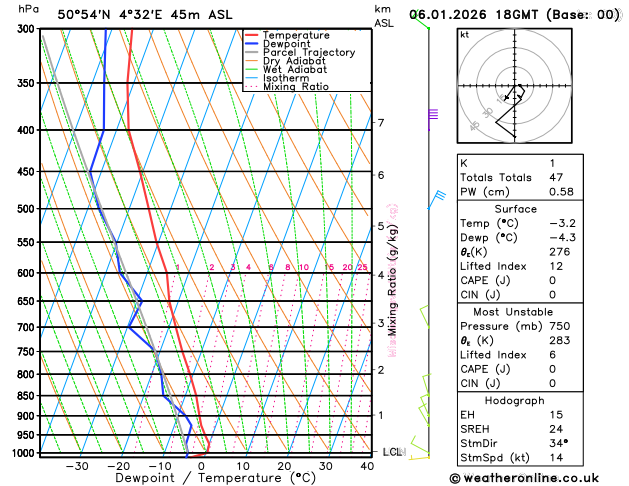Click the 800 pressure level label

tap(28, 375)
